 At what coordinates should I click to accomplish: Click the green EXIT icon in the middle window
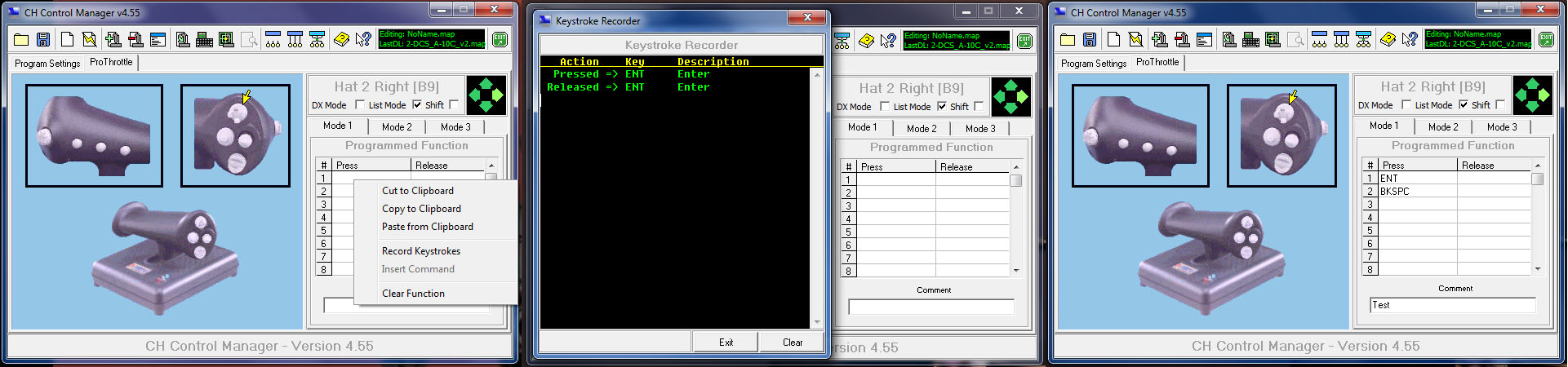point(1024,41)
